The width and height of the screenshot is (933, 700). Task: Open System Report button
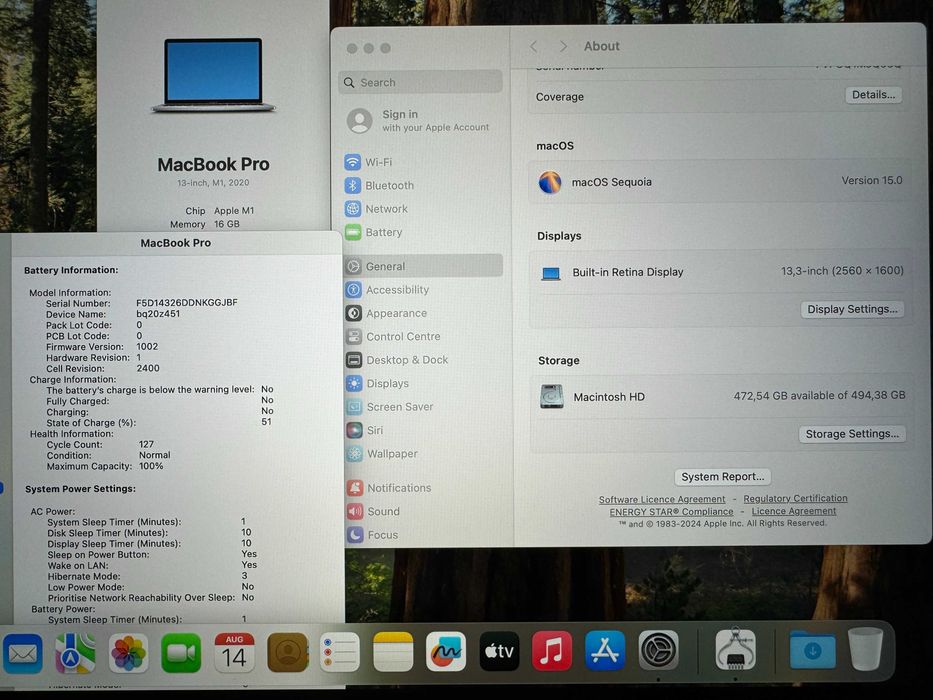coord(722,477)
